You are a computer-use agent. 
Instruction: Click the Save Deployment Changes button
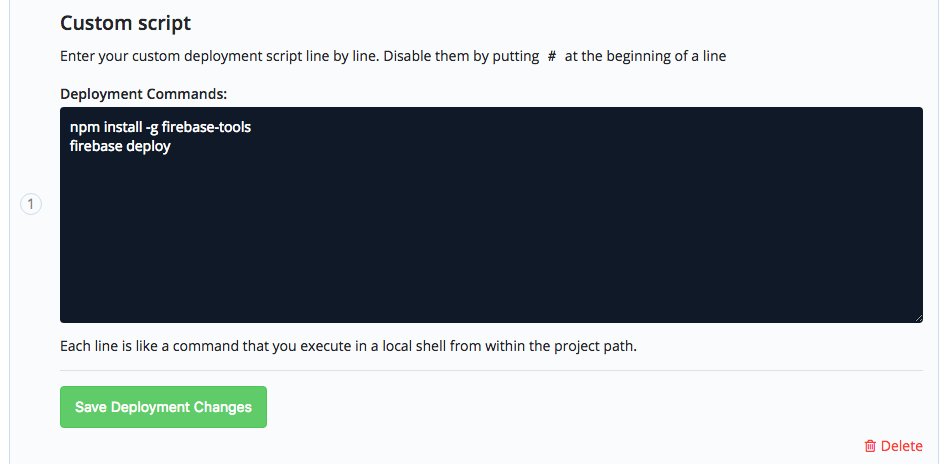(163, 407)
